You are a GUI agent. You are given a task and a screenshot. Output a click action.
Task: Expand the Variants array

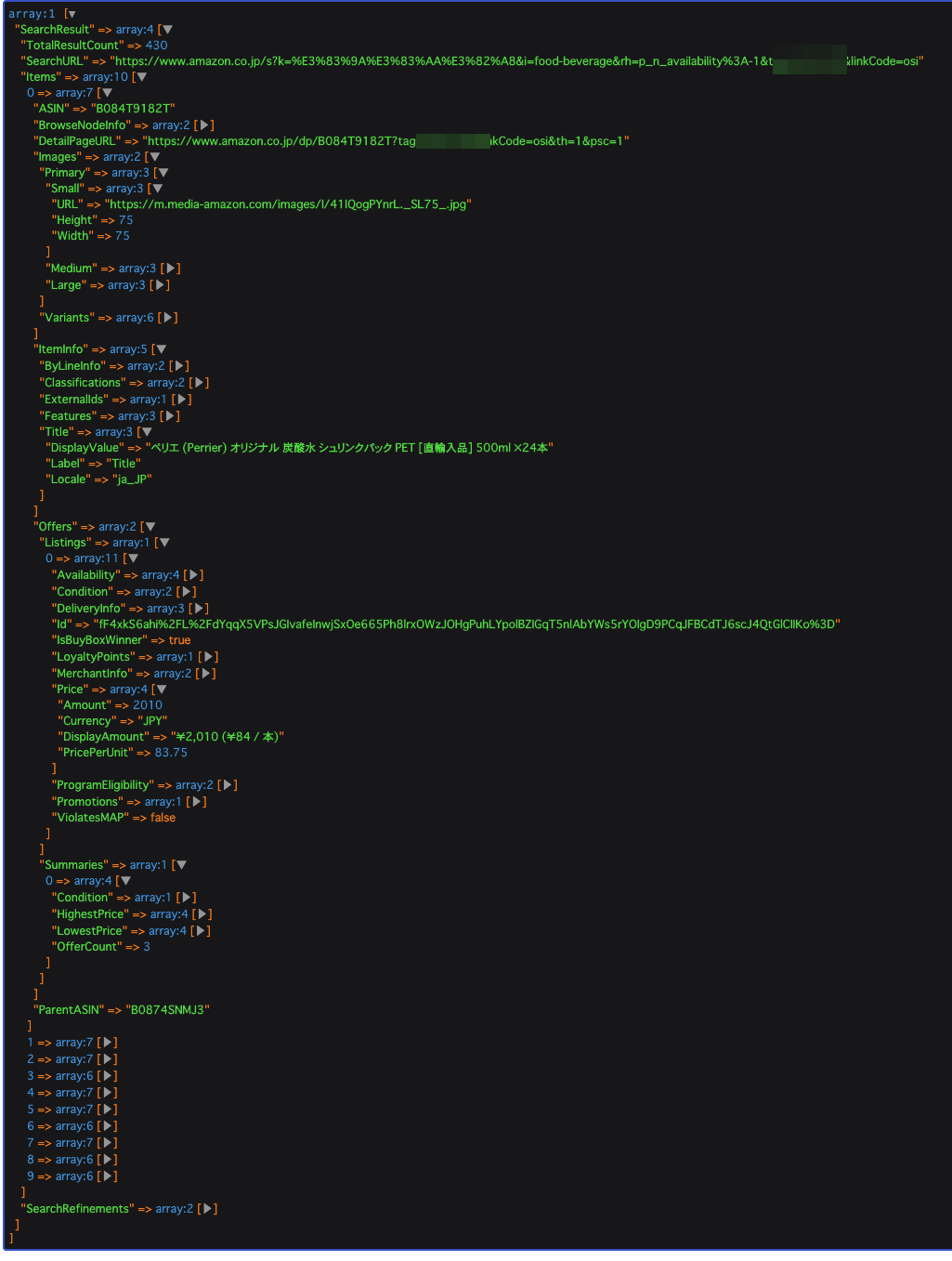click(x=168, y=318)
